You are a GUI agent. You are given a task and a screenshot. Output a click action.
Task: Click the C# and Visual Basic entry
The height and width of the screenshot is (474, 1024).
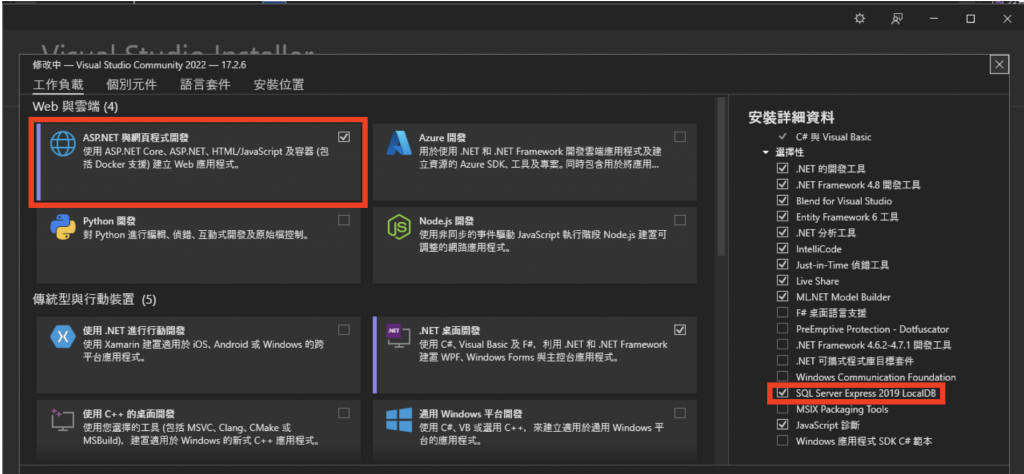[x=833, y=137]
